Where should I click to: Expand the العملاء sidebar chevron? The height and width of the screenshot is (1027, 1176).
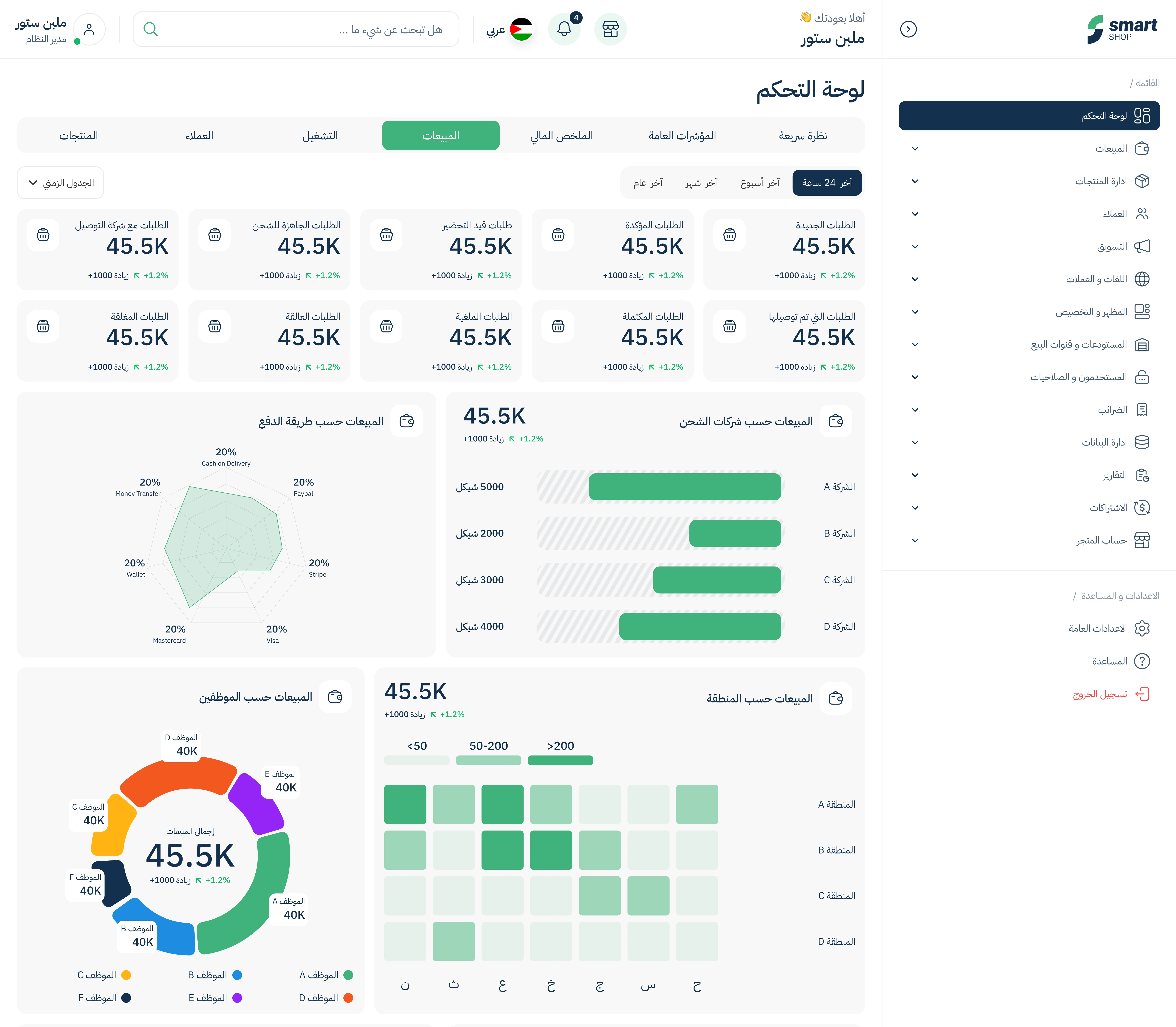tap(915, 214)
